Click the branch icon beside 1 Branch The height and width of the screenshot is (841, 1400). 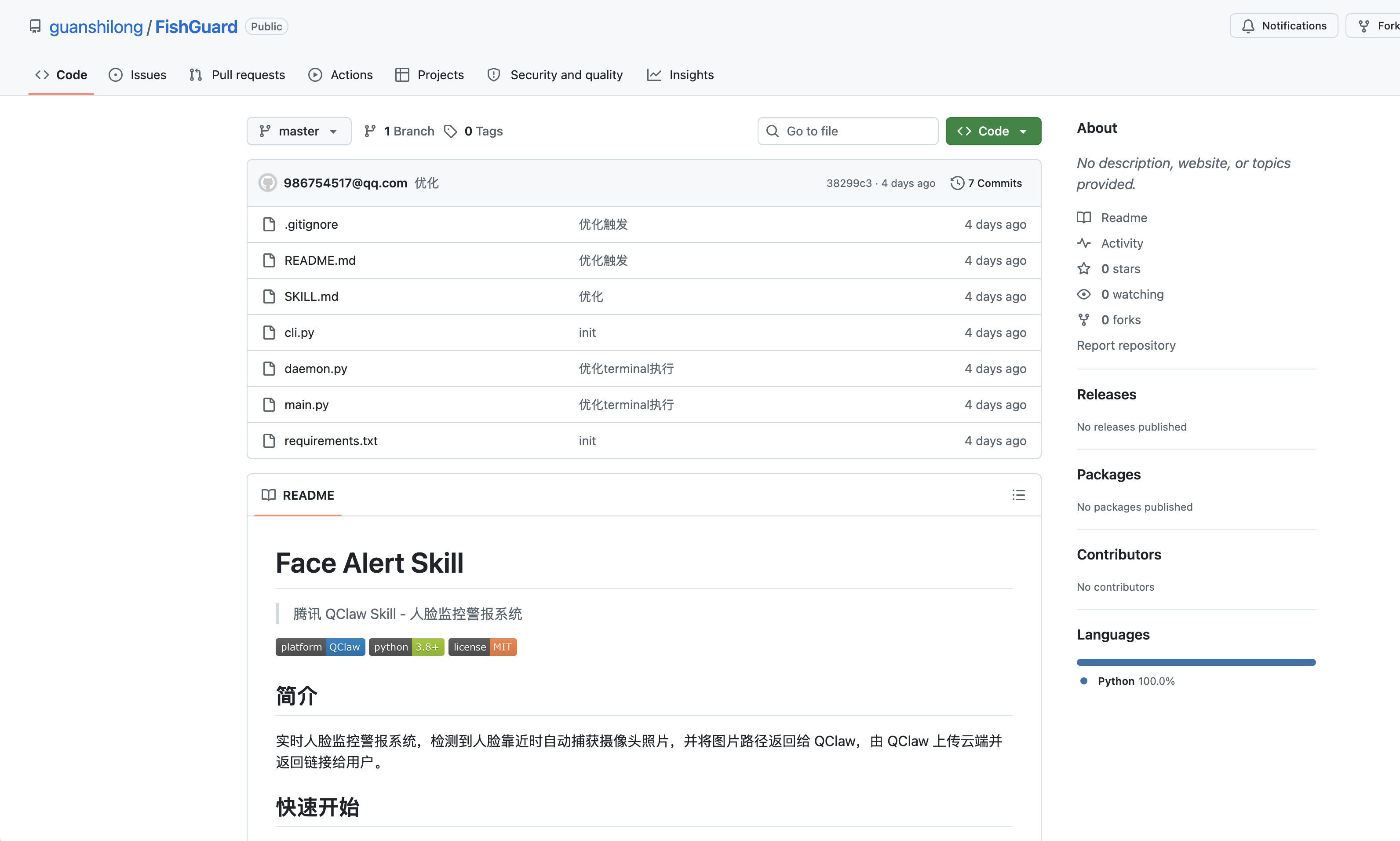pos(370,132)
